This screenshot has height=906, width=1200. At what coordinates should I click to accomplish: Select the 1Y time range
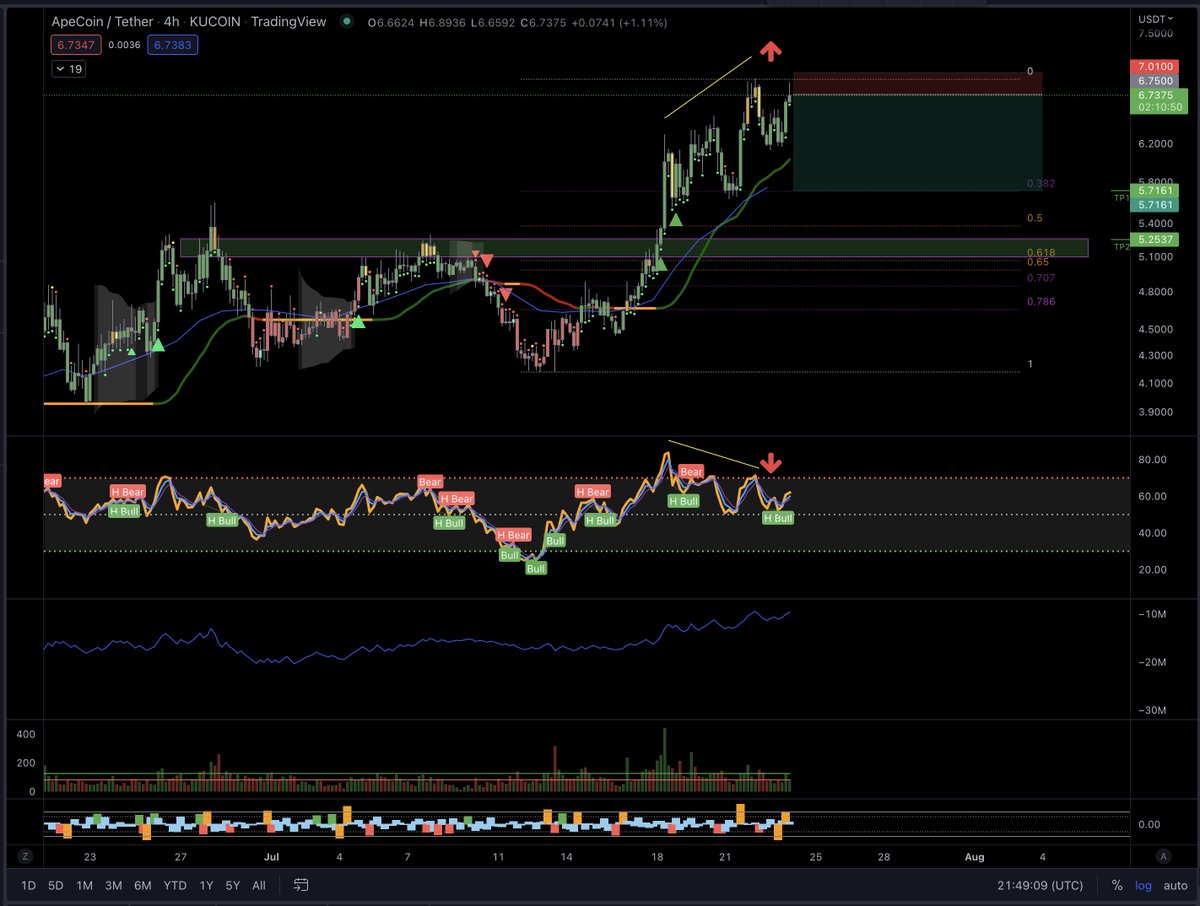206,885
